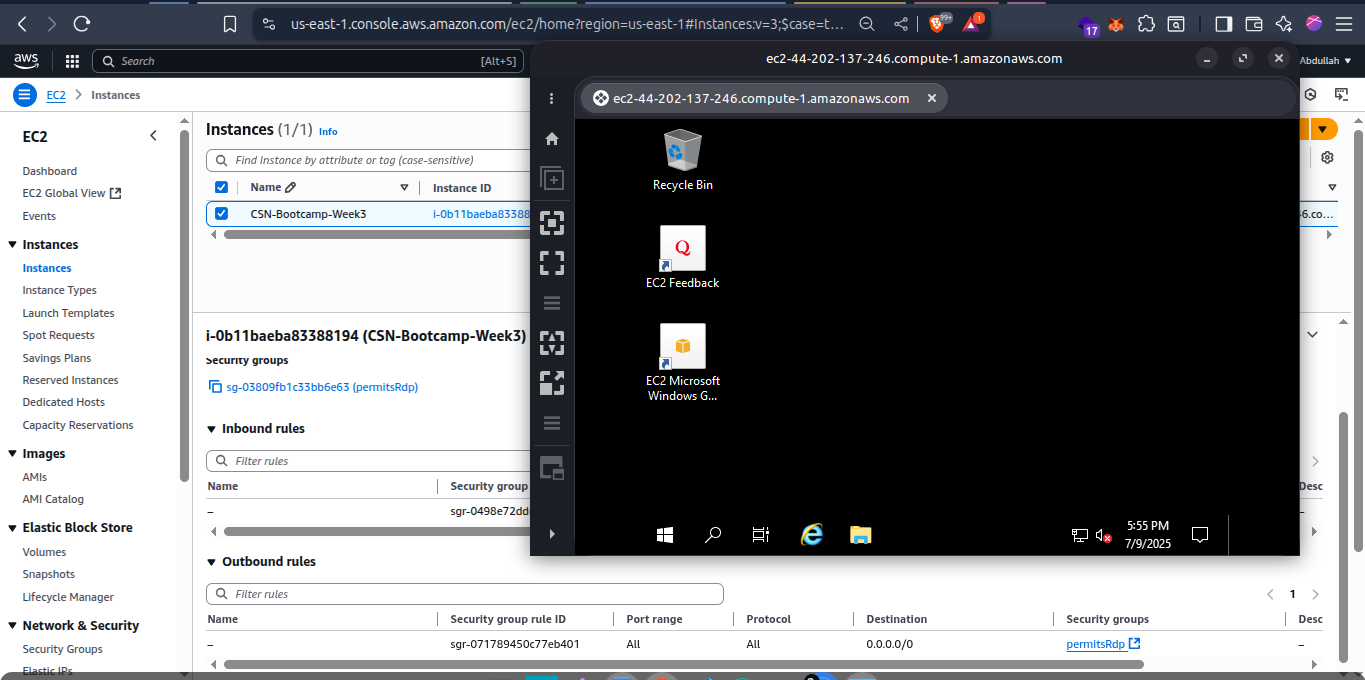Collapse the Images sidebar section
Image resolution: width=1365 pixels, height=680 pixels.
(x=12, y=454)
